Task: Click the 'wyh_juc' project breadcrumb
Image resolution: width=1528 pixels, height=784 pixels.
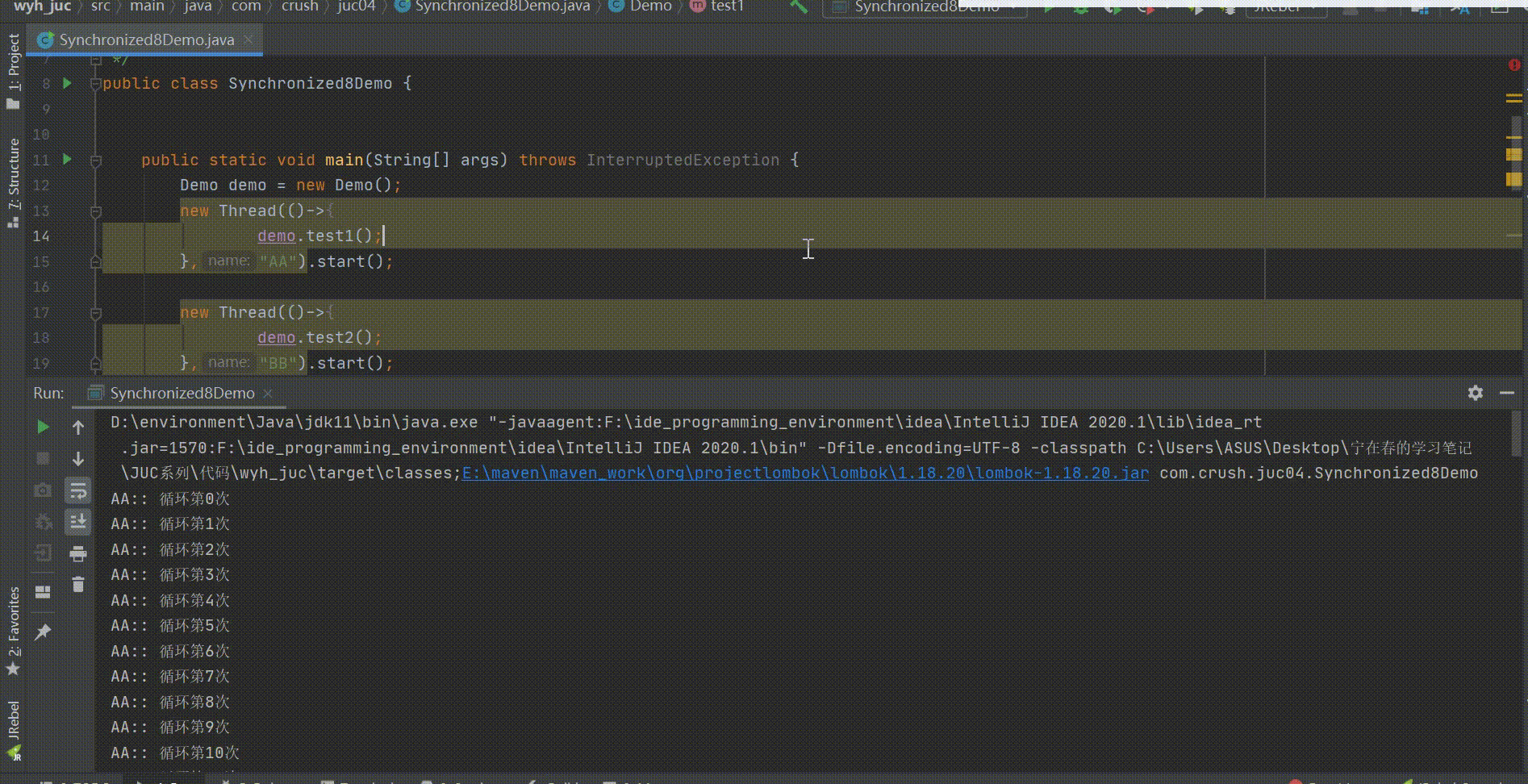Action: [x=42, y=6]
